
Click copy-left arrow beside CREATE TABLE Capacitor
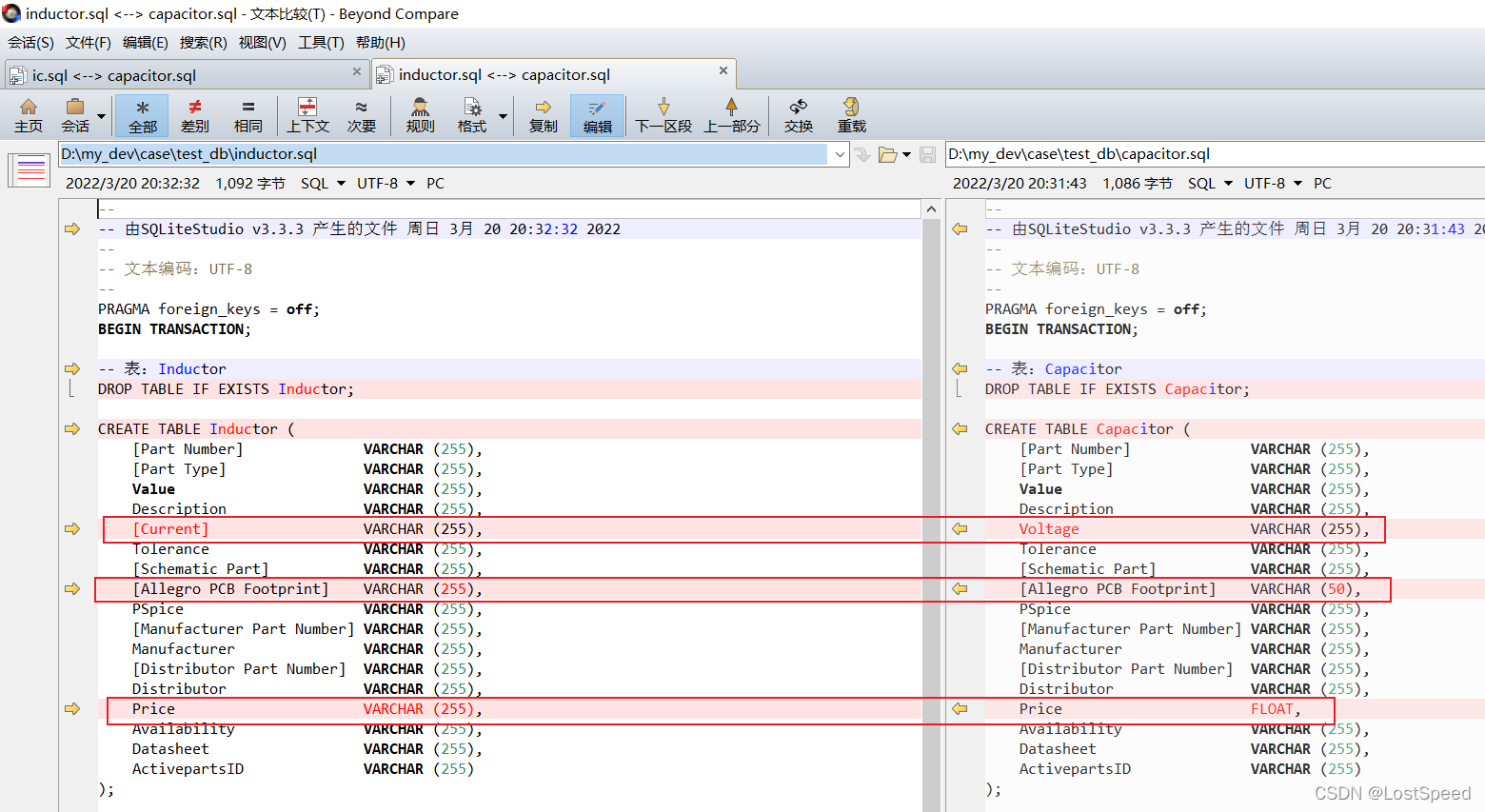point(960,428)
